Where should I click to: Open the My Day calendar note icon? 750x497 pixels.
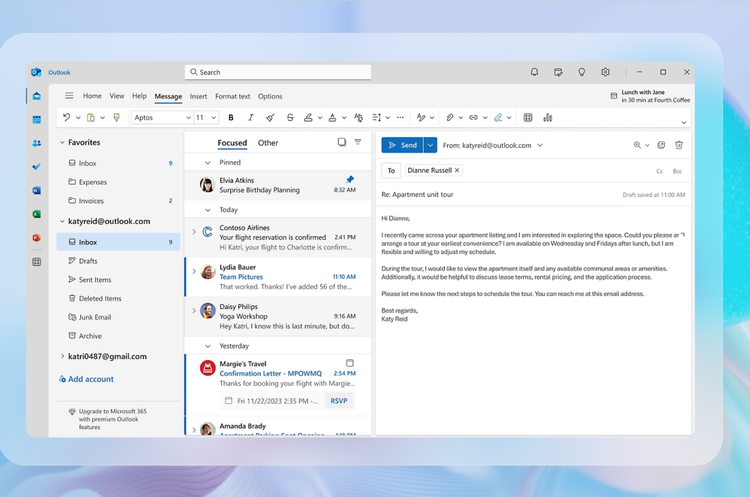point(558,72)
